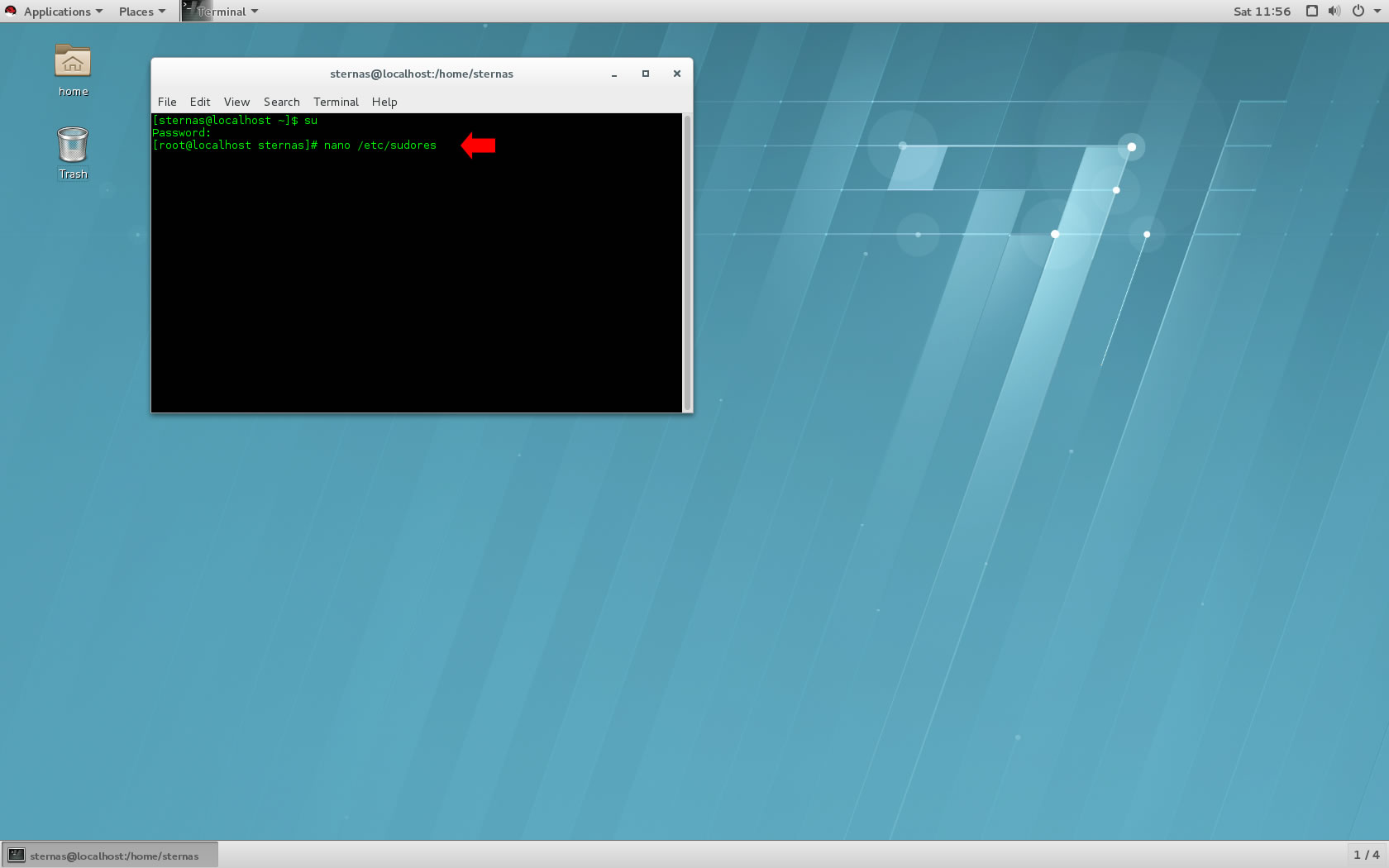Click the power icon in top bar
The height and width of the screenshot is (868, 1389).
[1358, 11]
